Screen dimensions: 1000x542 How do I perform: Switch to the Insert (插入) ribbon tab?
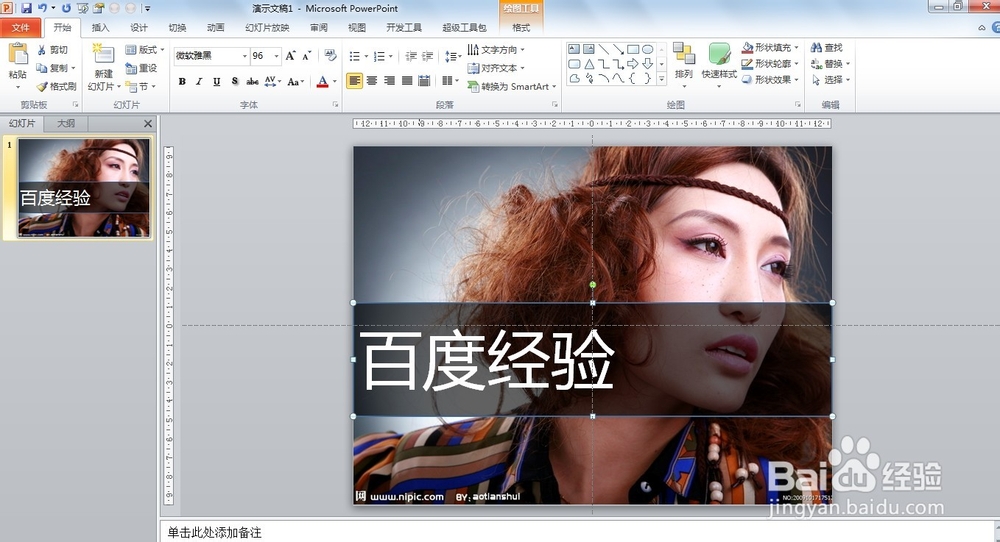point(100,28)
